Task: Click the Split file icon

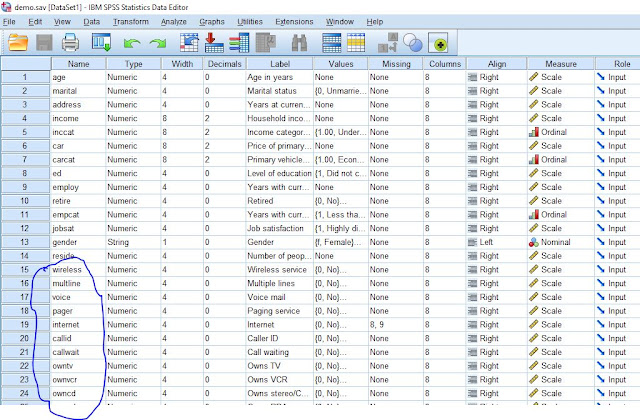Action: coord(388,42)
